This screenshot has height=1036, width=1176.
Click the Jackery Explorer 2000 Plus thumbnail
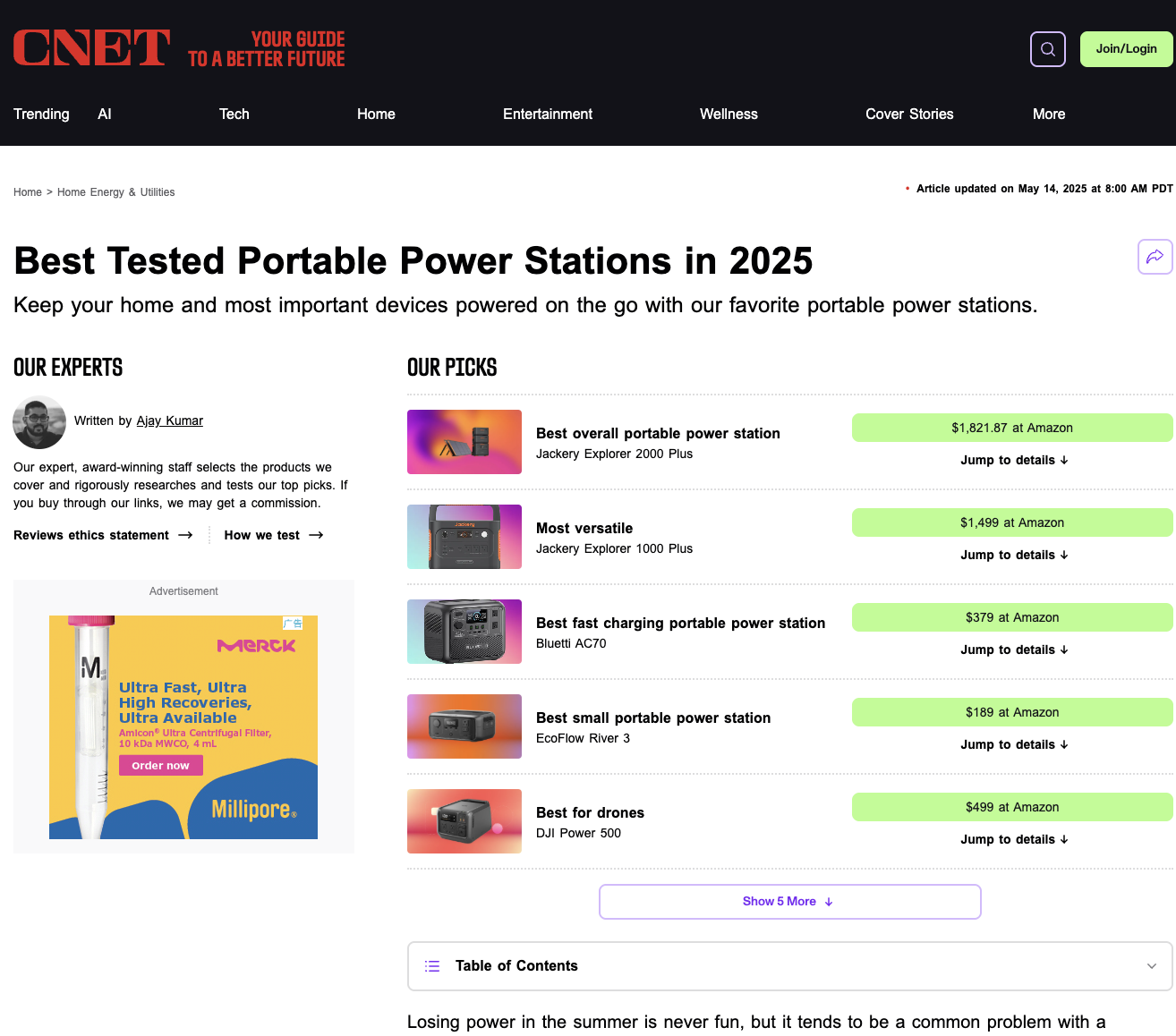464,442
